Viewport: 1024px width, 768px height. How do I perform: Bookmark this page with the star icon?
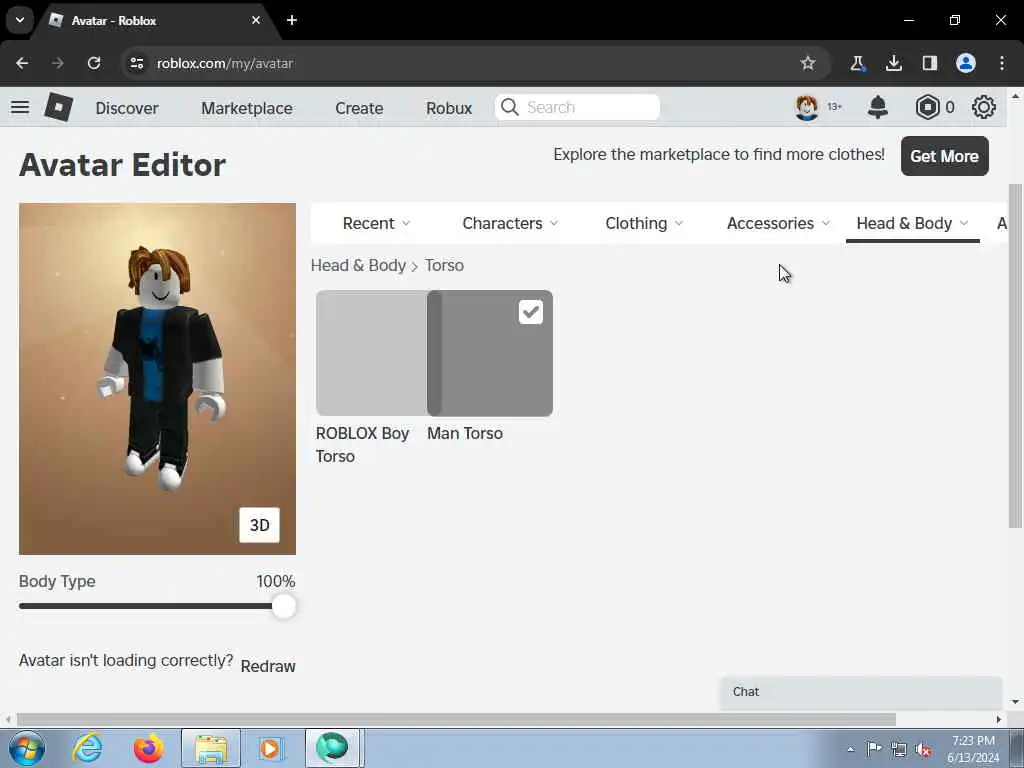click(x=808, y=63)
